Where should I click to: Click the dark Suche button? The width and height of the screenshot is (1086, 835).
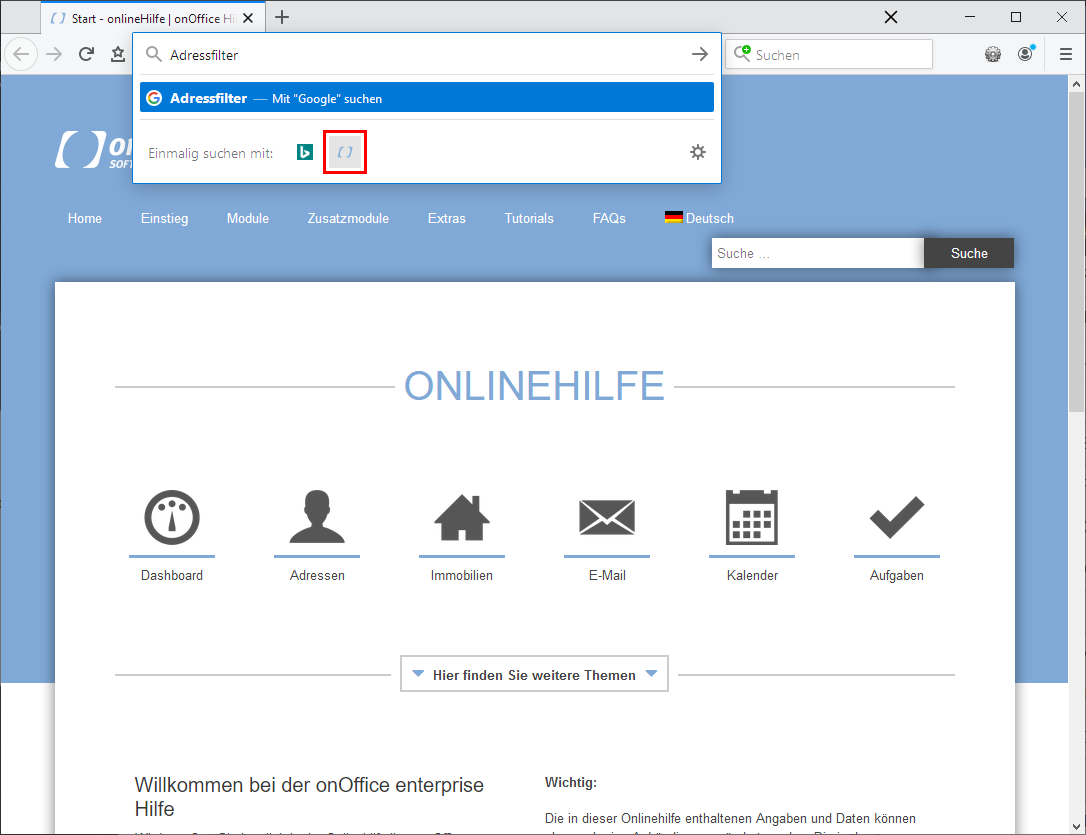[969, 253]
